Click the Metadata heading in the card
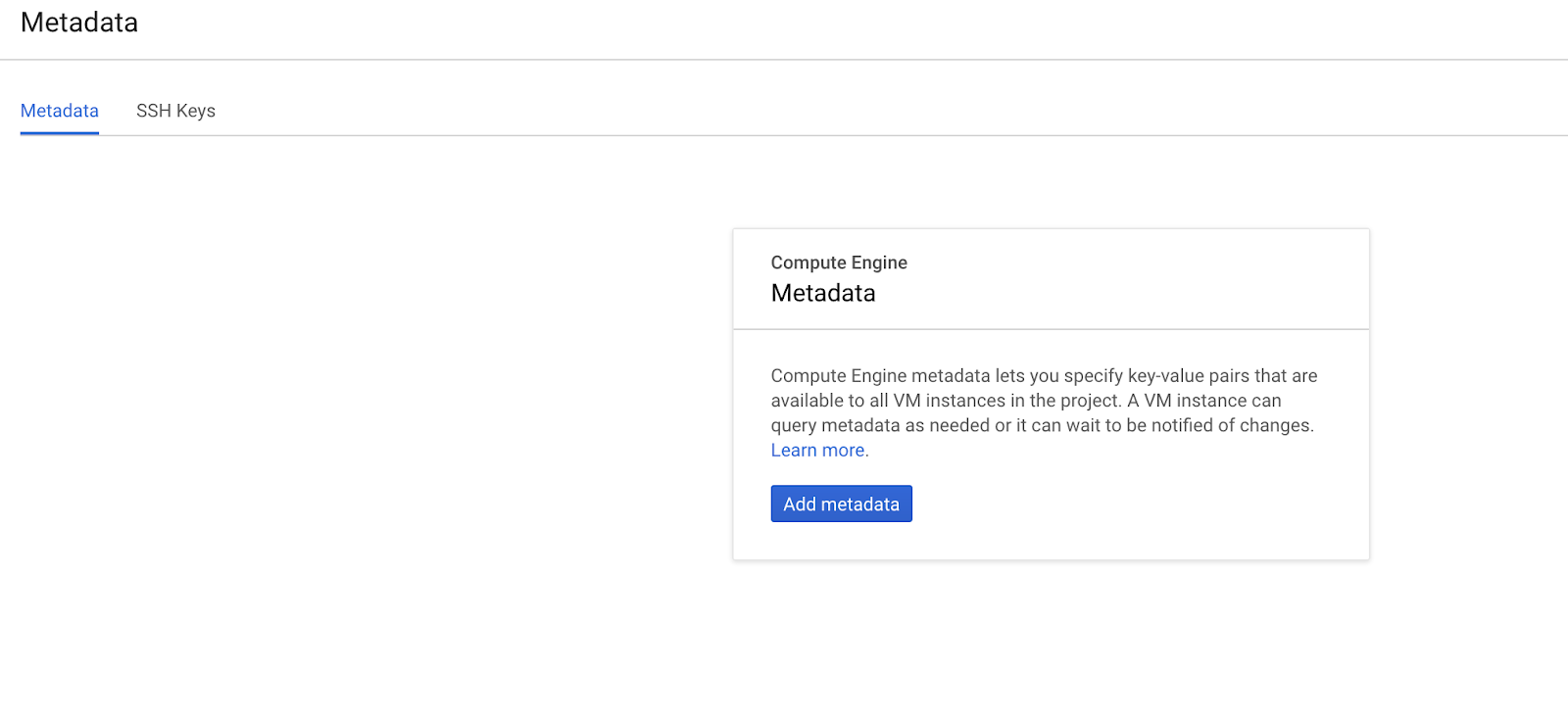The height and width of the screenshot is (719, 1568). [823, 293]
